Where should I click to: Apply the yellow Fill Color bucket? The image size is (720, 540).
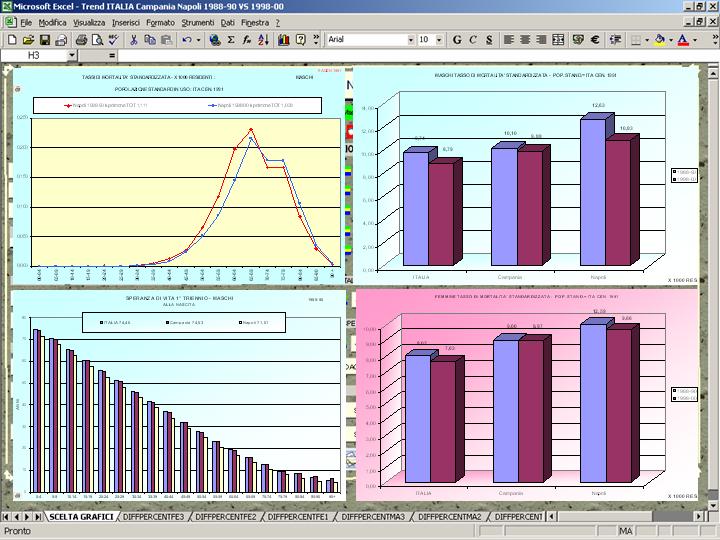point(660,40)
